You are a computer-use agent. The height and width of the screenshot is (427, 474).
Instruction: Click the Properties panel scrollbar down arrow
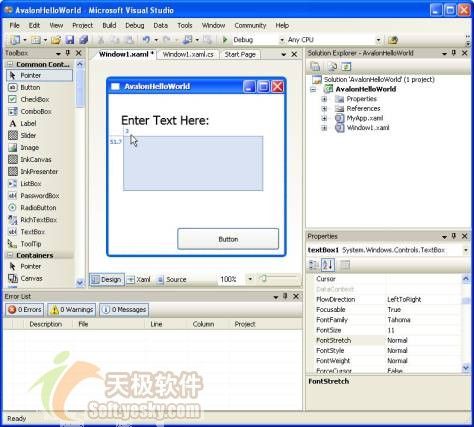(466, 368)
